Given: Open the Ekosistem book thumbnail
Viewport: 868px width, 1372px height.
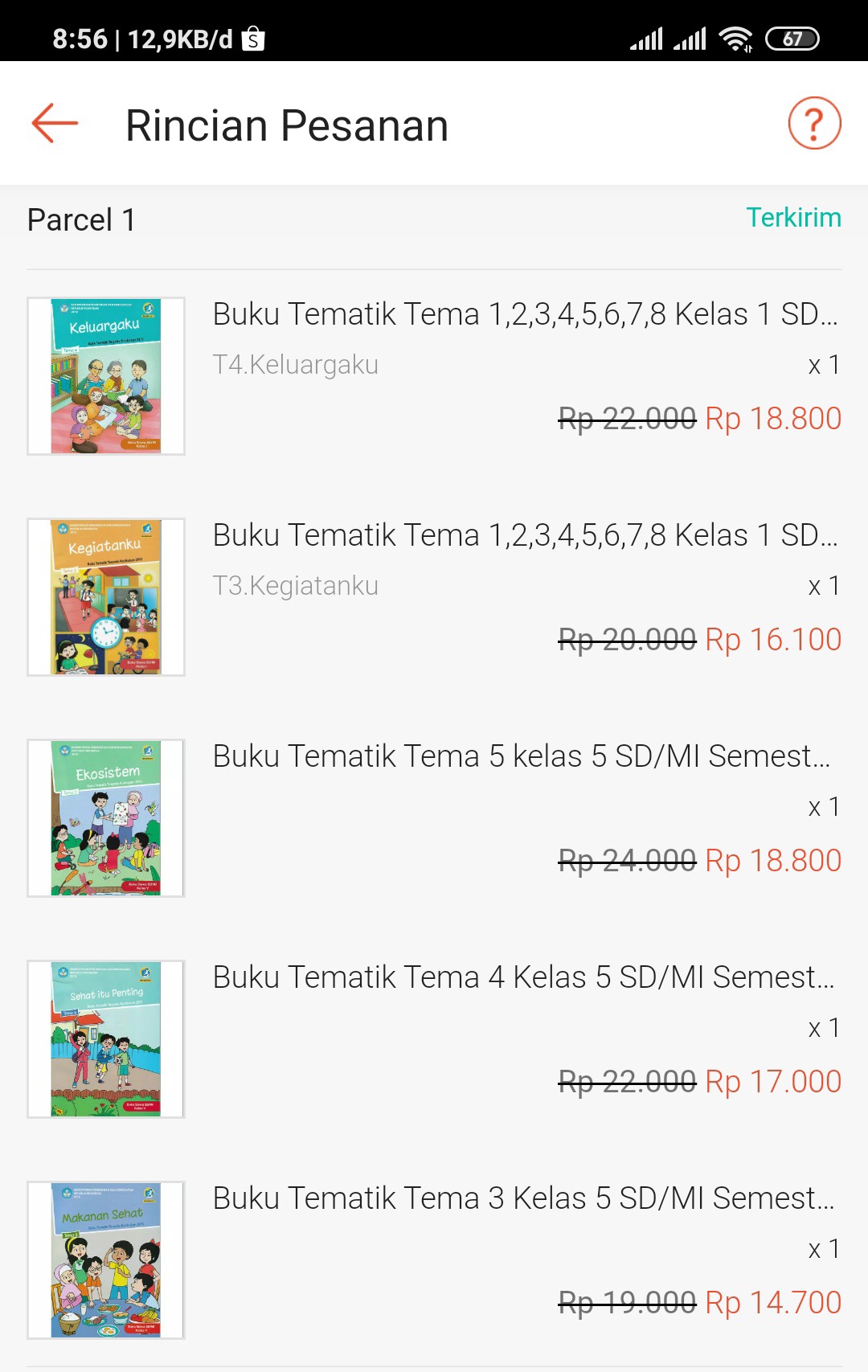Looking at the screenshot, I should (x=106, y=818).
